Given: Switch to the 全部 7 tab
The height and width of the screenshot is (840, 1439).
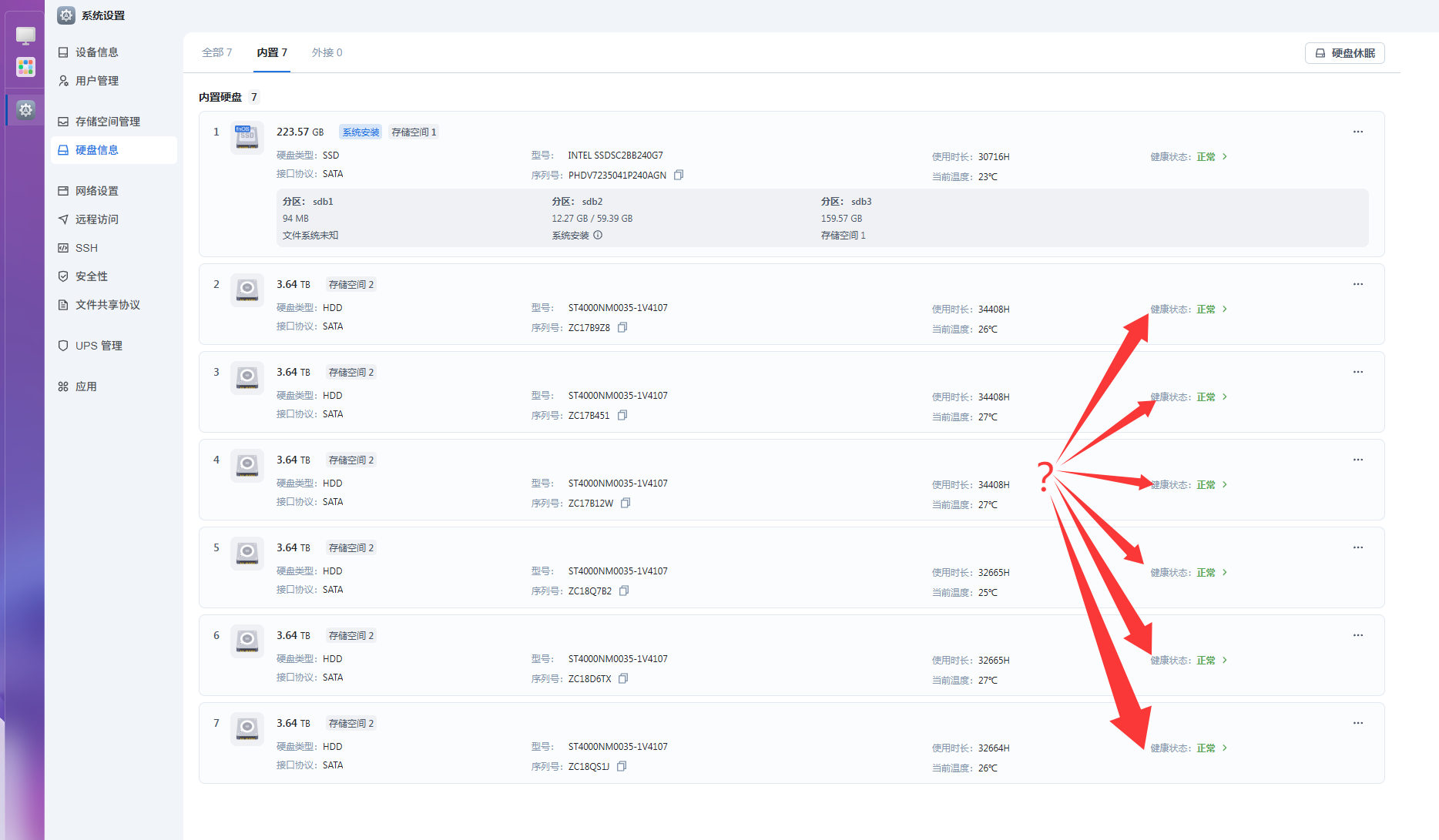Looking at the screenshot, I should coord(216,52).
